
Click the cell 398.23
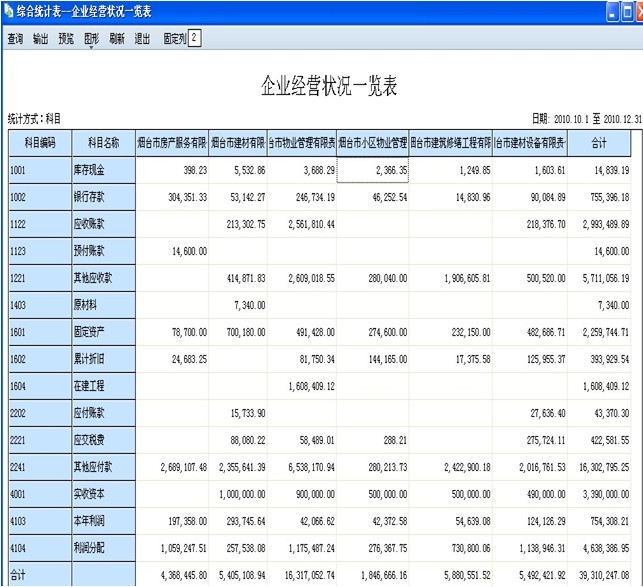(x=172, y=170)
